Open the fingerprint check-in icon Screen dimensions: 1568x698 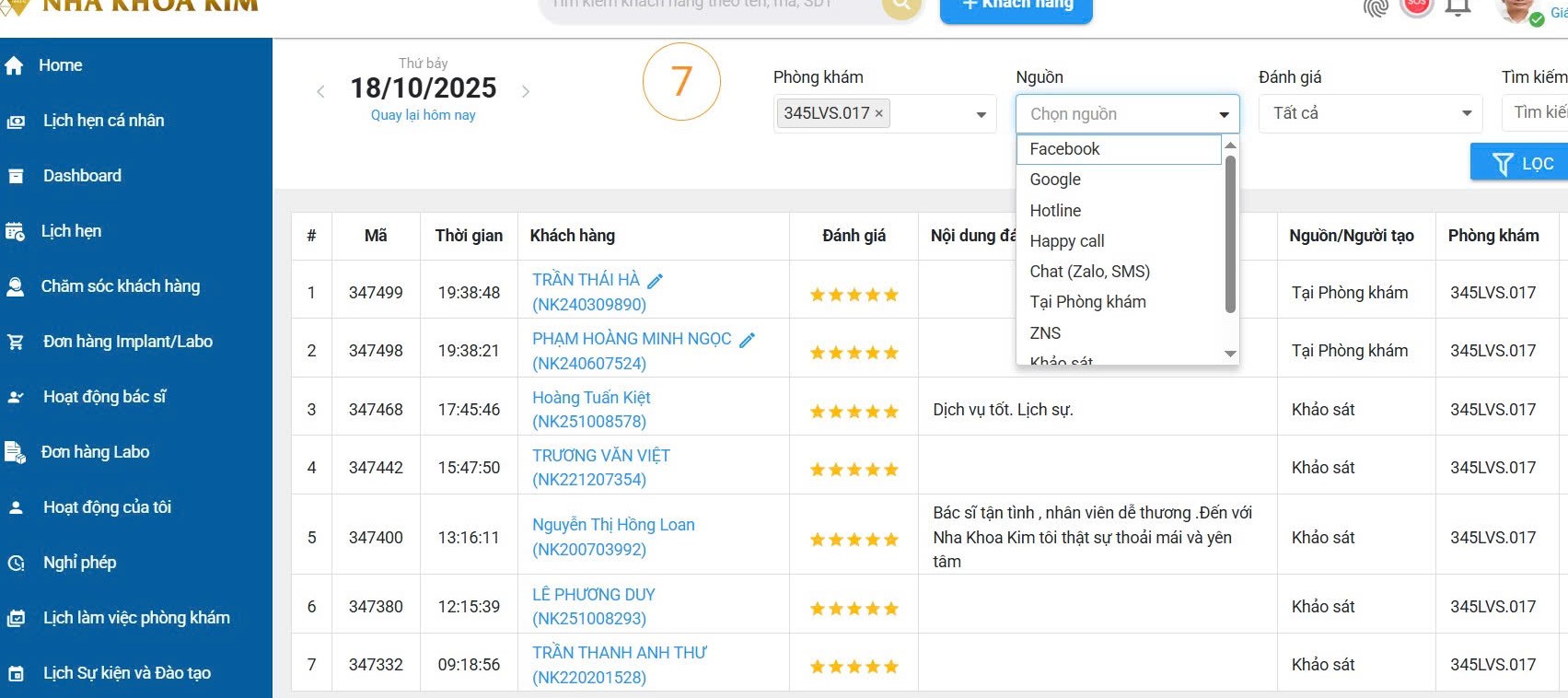click(1376, 7)
